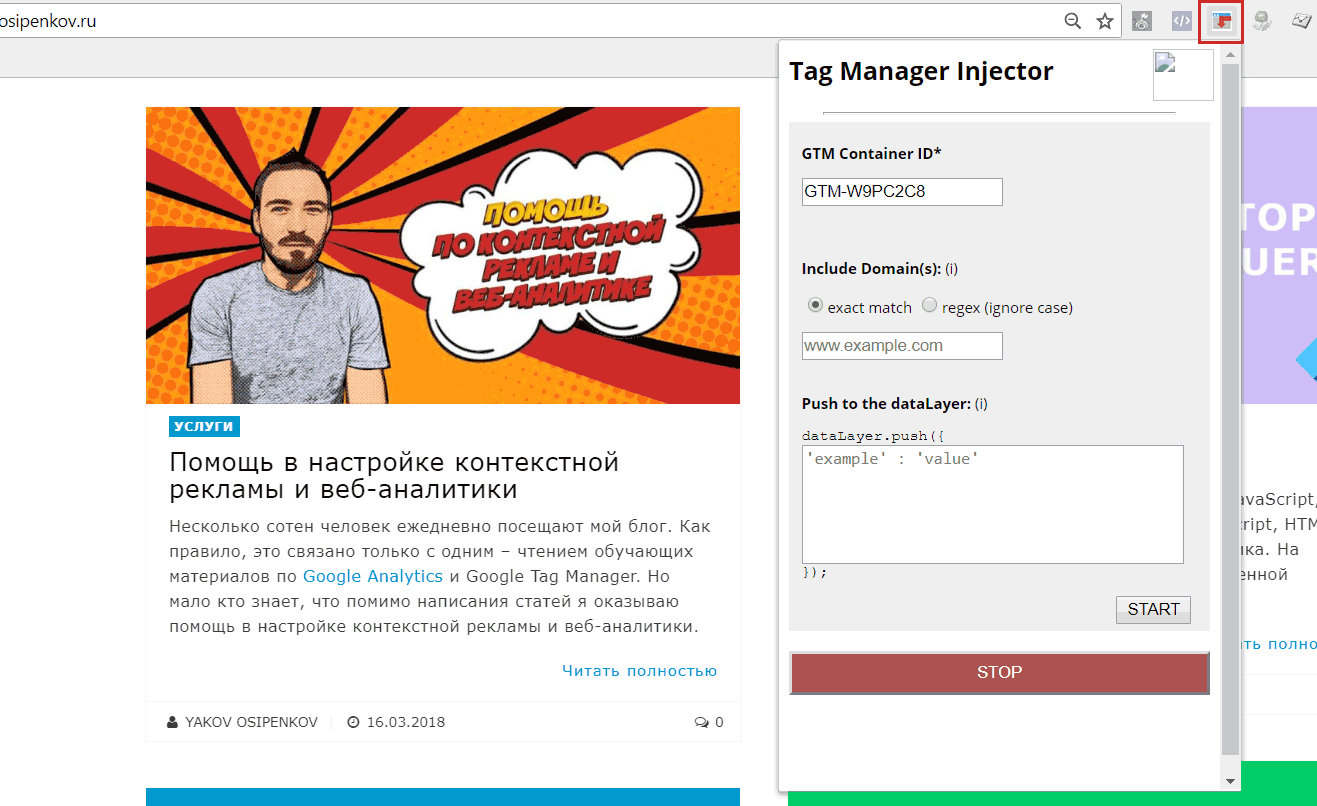The height and width of the screenshot is (806, 1317).
Task: Focus the www.example.com domain field
Action: point(902,346)
